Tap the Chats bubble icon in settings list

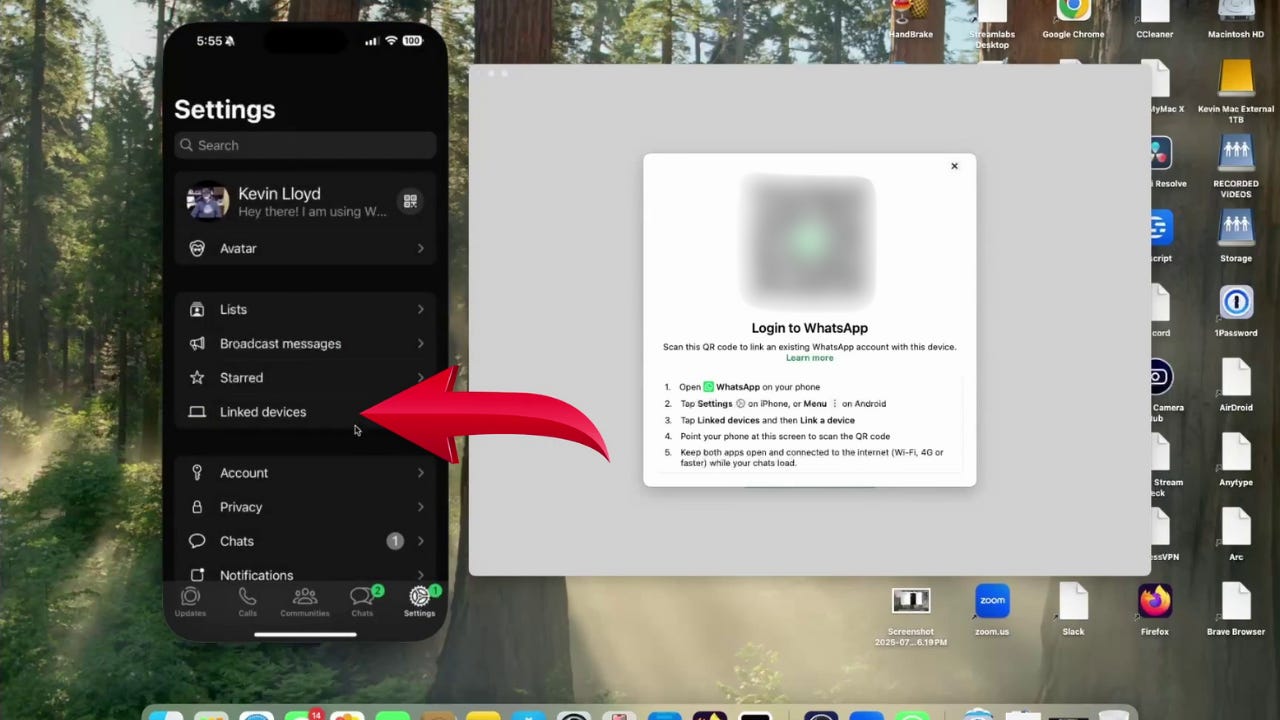click(197, 541)
